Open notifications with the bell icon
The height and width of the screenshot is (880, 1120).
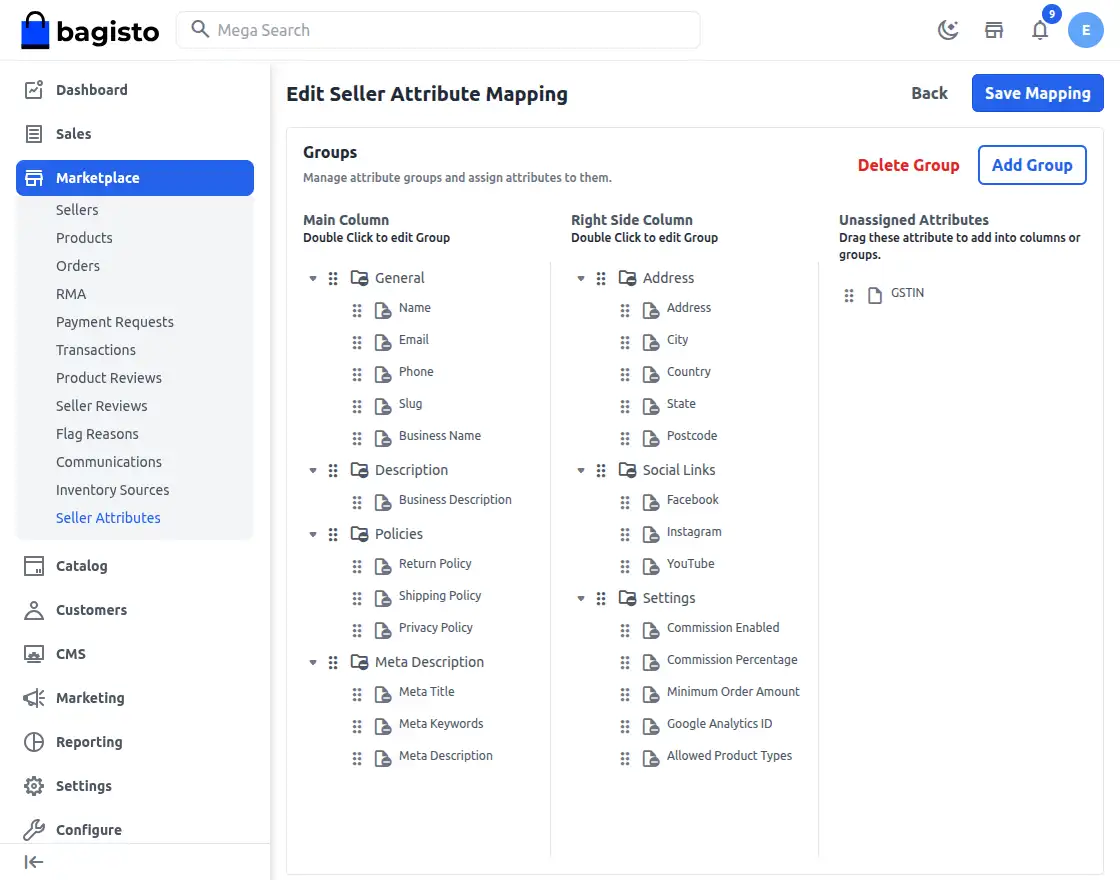(x=1040, y=31)
